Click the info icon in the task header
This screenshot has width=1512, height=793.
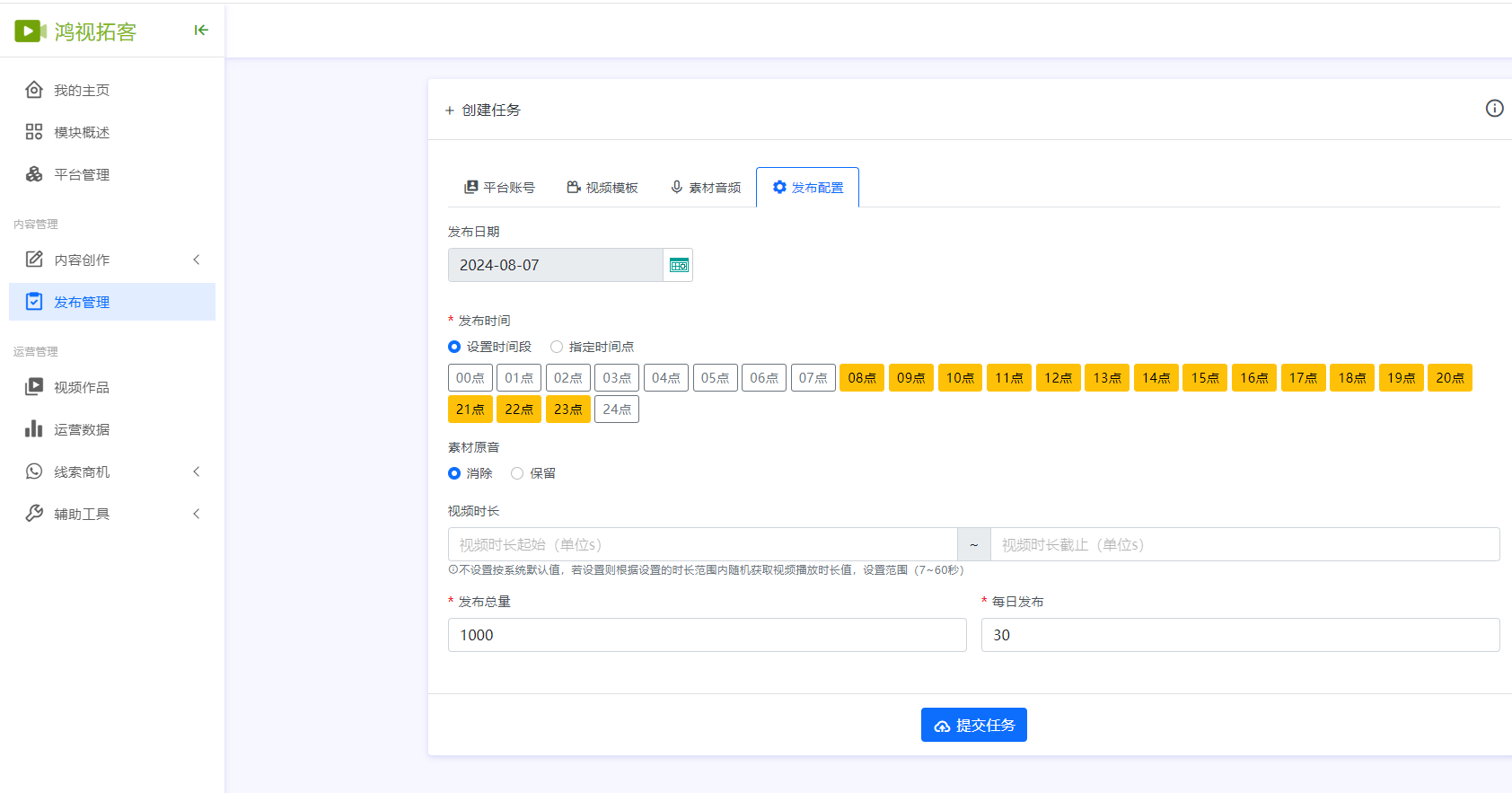click(1494, 109)
